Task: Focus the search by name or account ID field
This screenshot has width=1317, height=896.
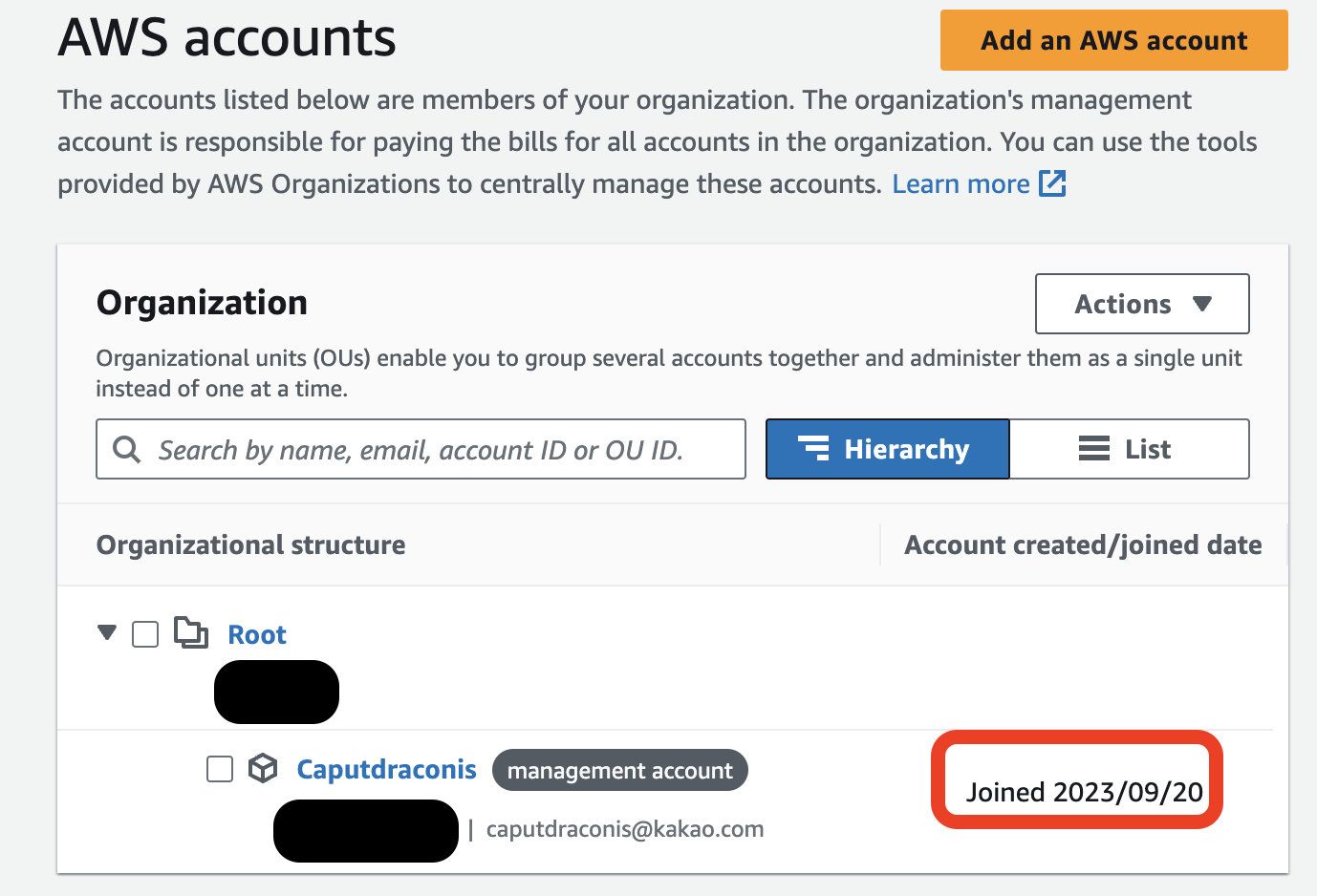Action: [421, 449]
